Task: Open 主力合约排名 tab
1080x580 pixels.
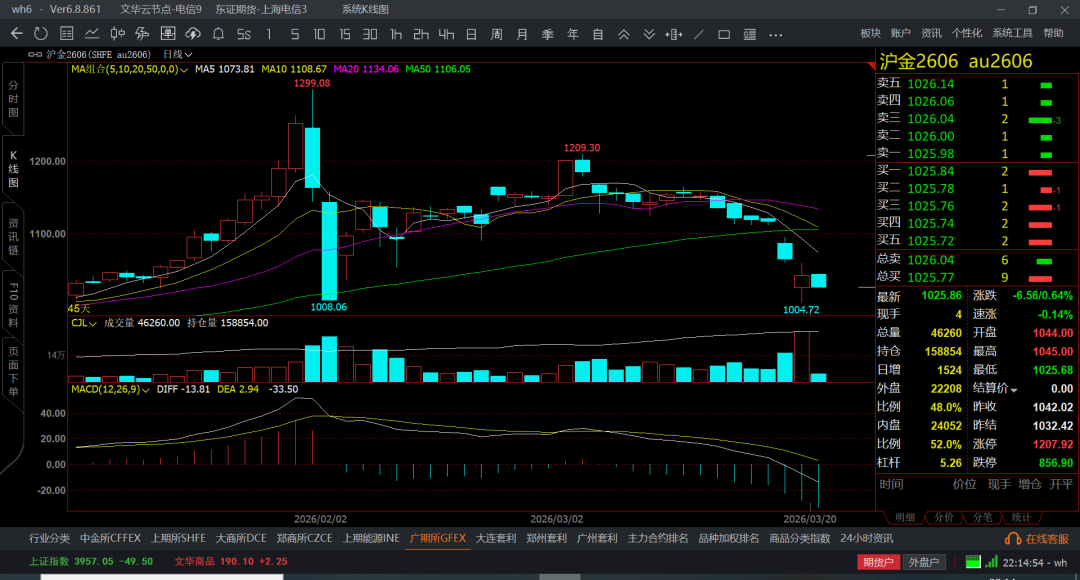Action: click(658, 538)
